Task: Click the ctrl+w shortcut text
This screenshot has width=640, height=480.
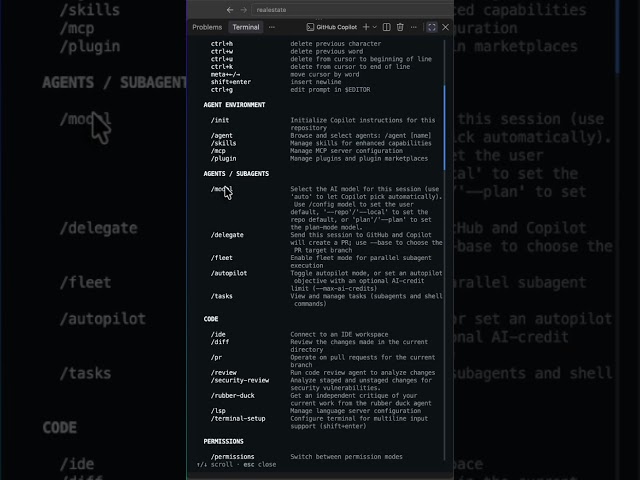Action: [222, 51]
